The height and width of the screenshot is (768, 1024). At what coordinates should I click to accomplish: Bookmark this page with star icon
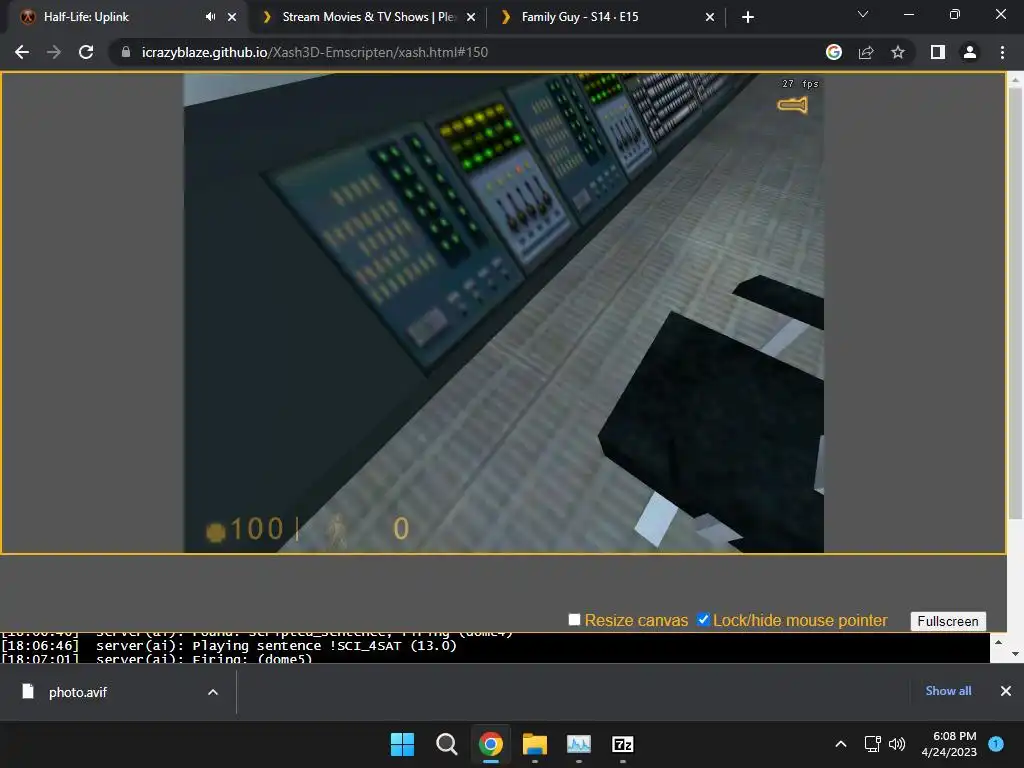[898, 52]
